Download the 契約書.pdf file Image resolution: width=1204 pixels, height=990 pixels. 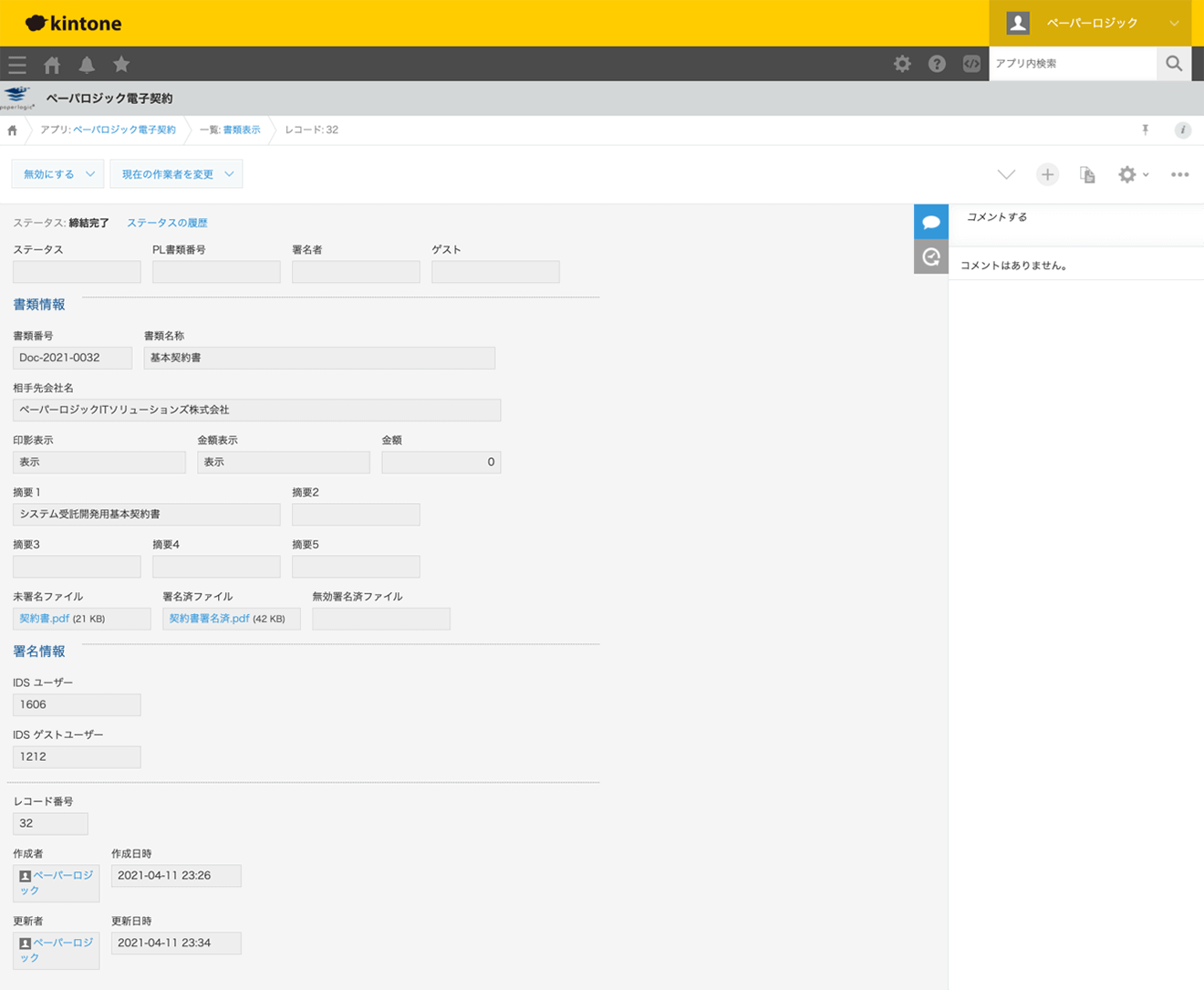point(44,619)
